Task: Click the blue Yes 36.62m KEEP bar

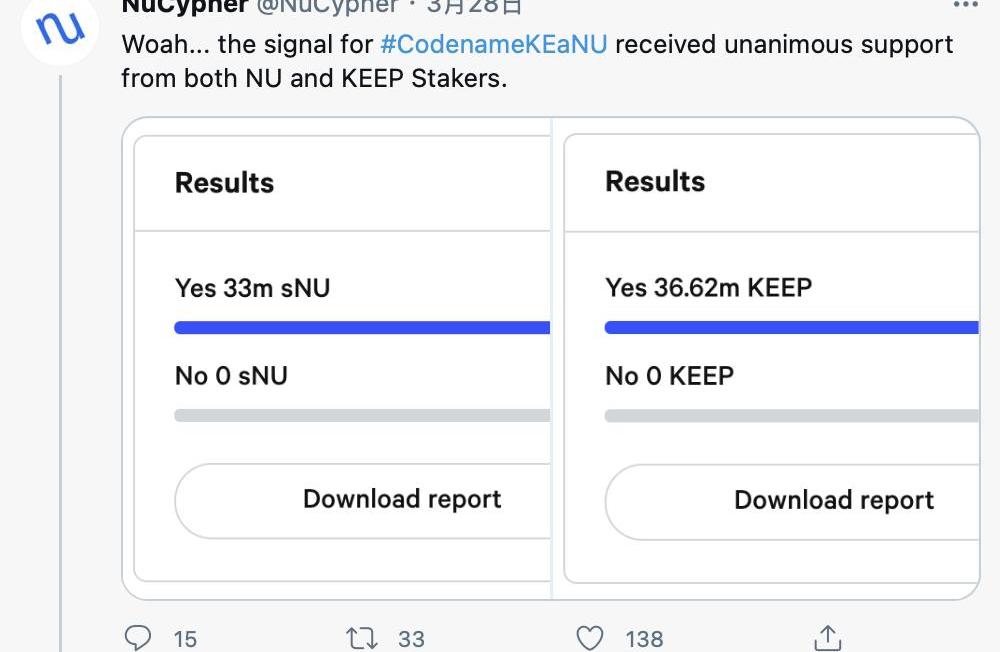Action: pyautogui.click(x=791, y=327)
